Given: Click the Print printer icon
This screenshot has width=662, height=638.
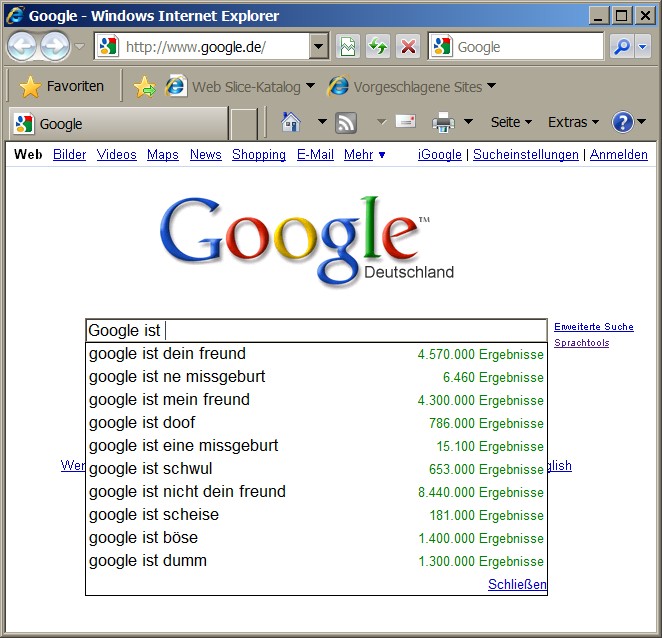Looking at the screenshot, I should 443,122.
